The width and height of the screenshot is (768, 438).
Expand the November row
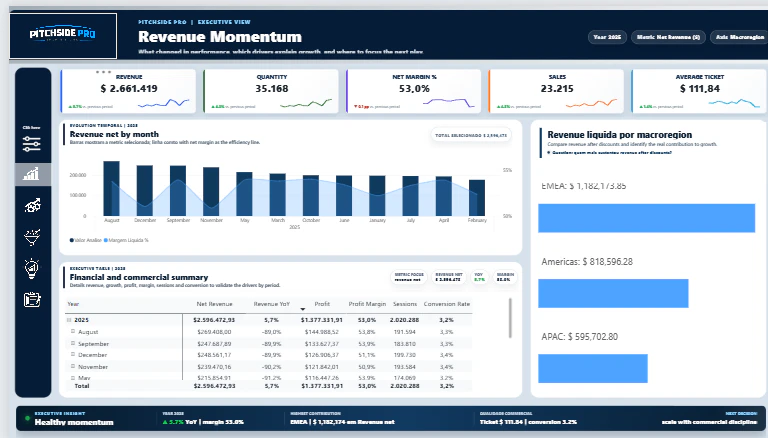pyautogui.click(x=73, y=366)
